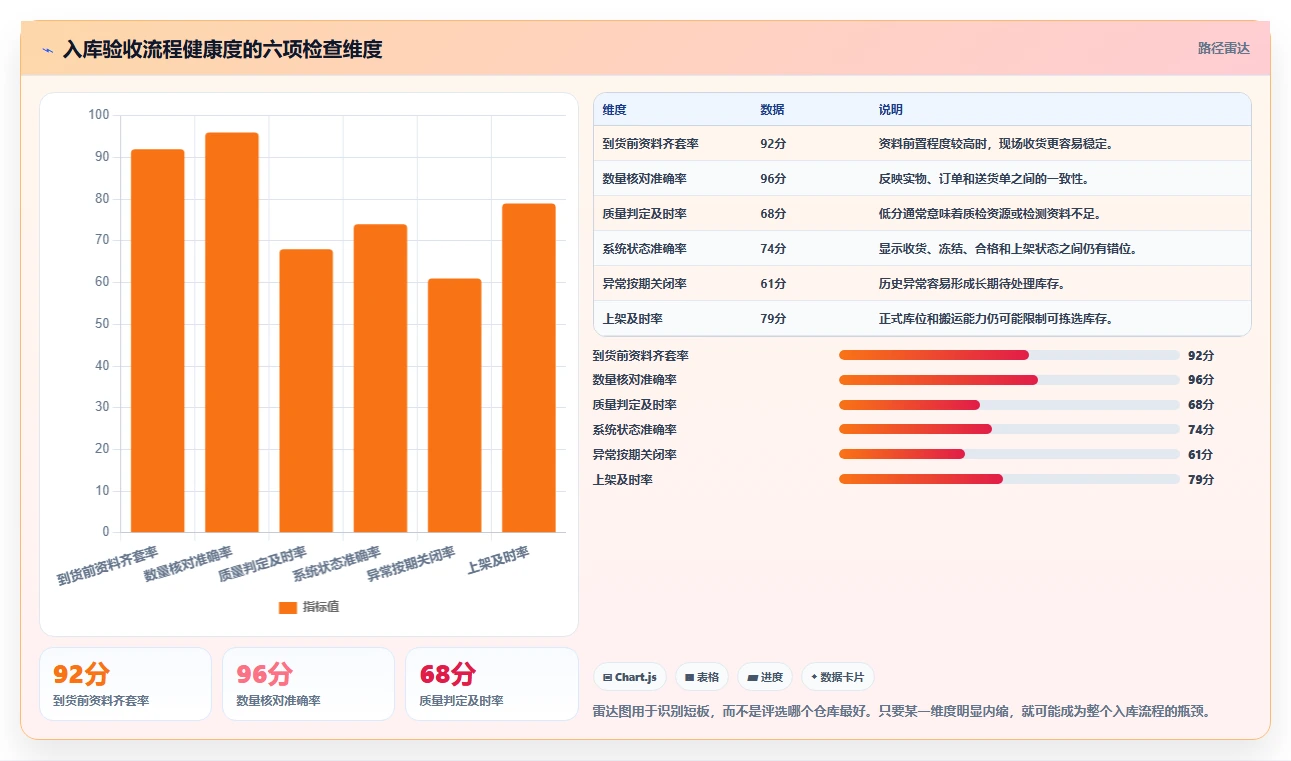
Task: Click description 资料前置程度较高时，现场收货更容易稳定。
Action: (x=997, y=144)
